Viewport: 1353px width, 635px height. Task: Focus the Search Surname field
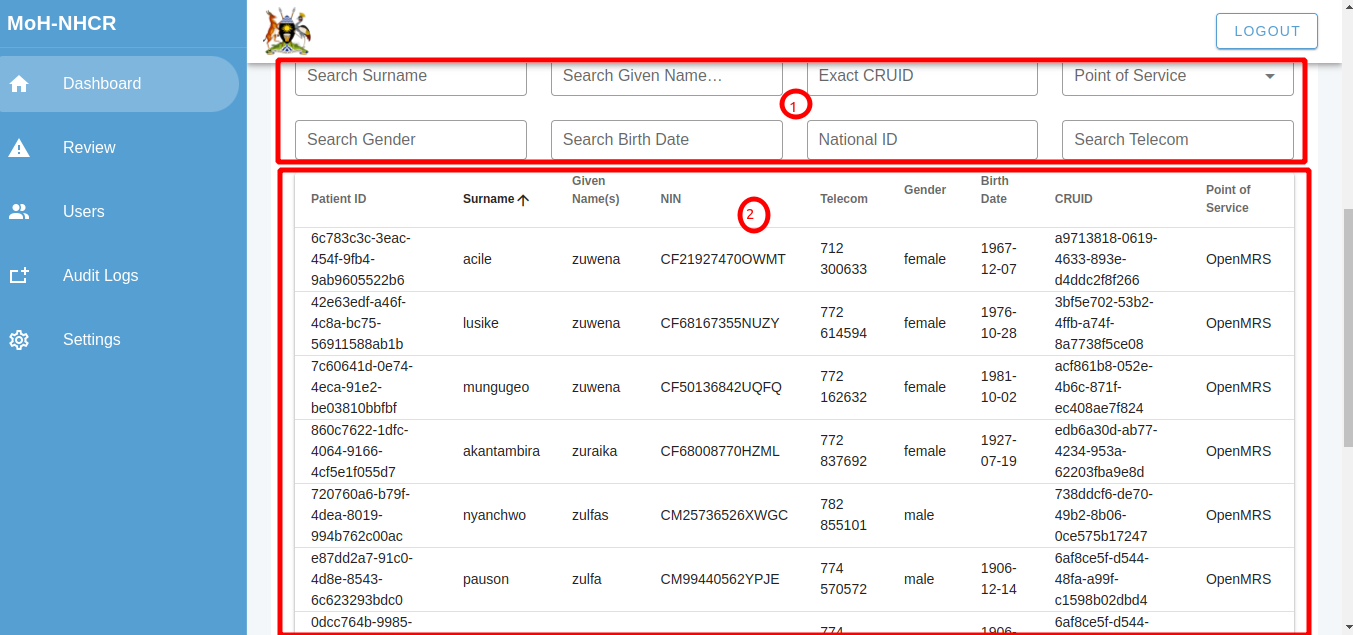point(410,76)
